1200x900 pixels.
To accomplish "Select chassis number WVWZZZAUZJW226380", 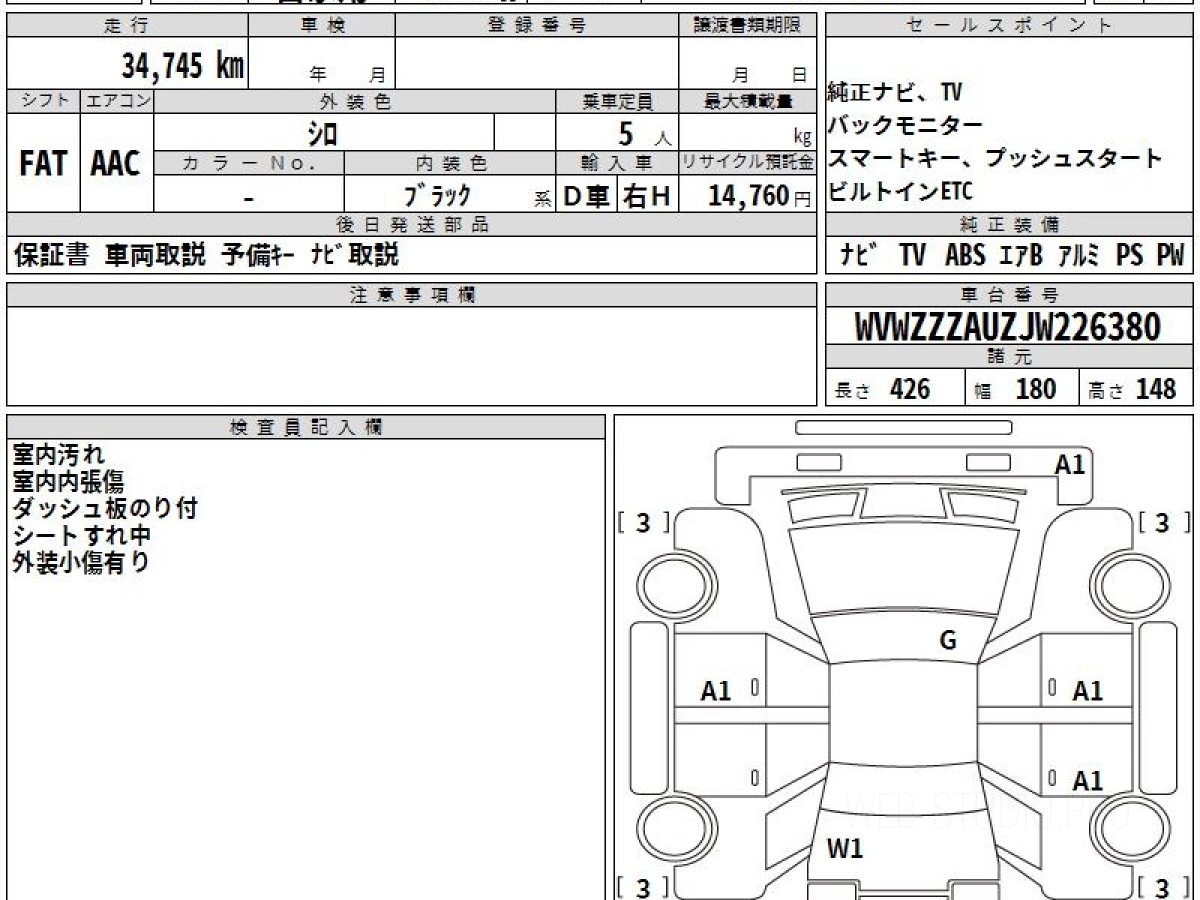I will point(1008,327).
